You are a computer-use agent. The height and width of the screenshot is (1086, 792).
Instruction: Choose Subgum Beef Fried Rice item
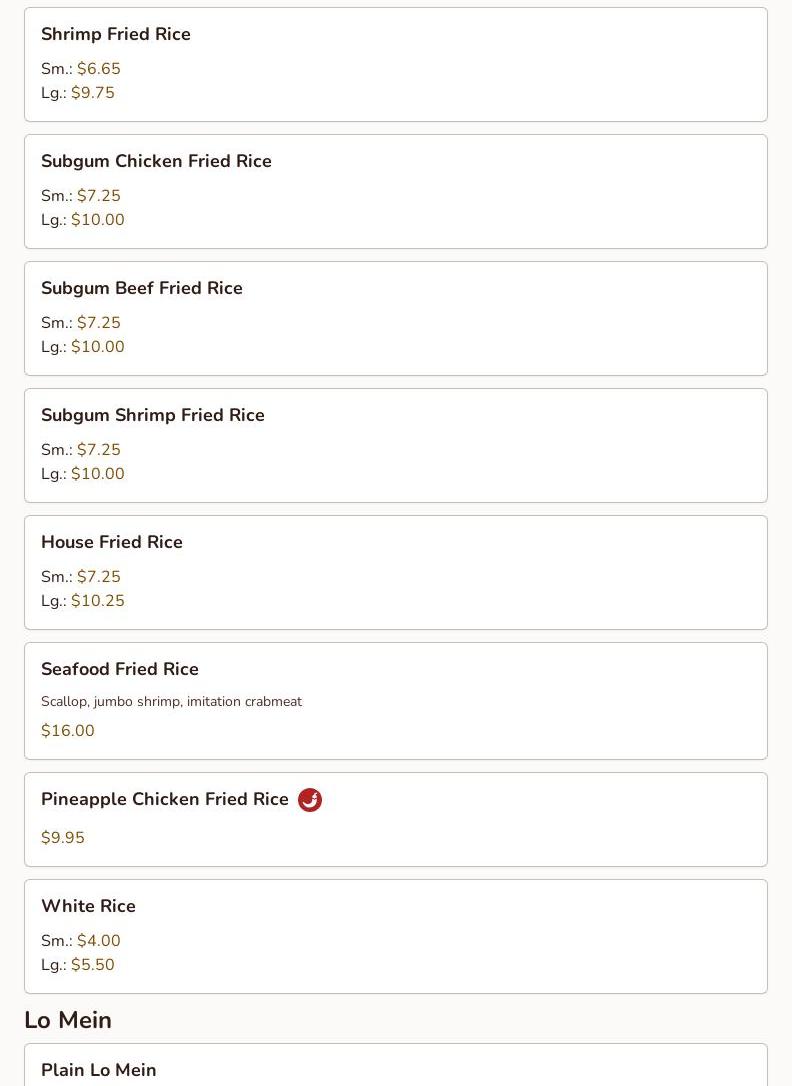click(x=142, y=288)
